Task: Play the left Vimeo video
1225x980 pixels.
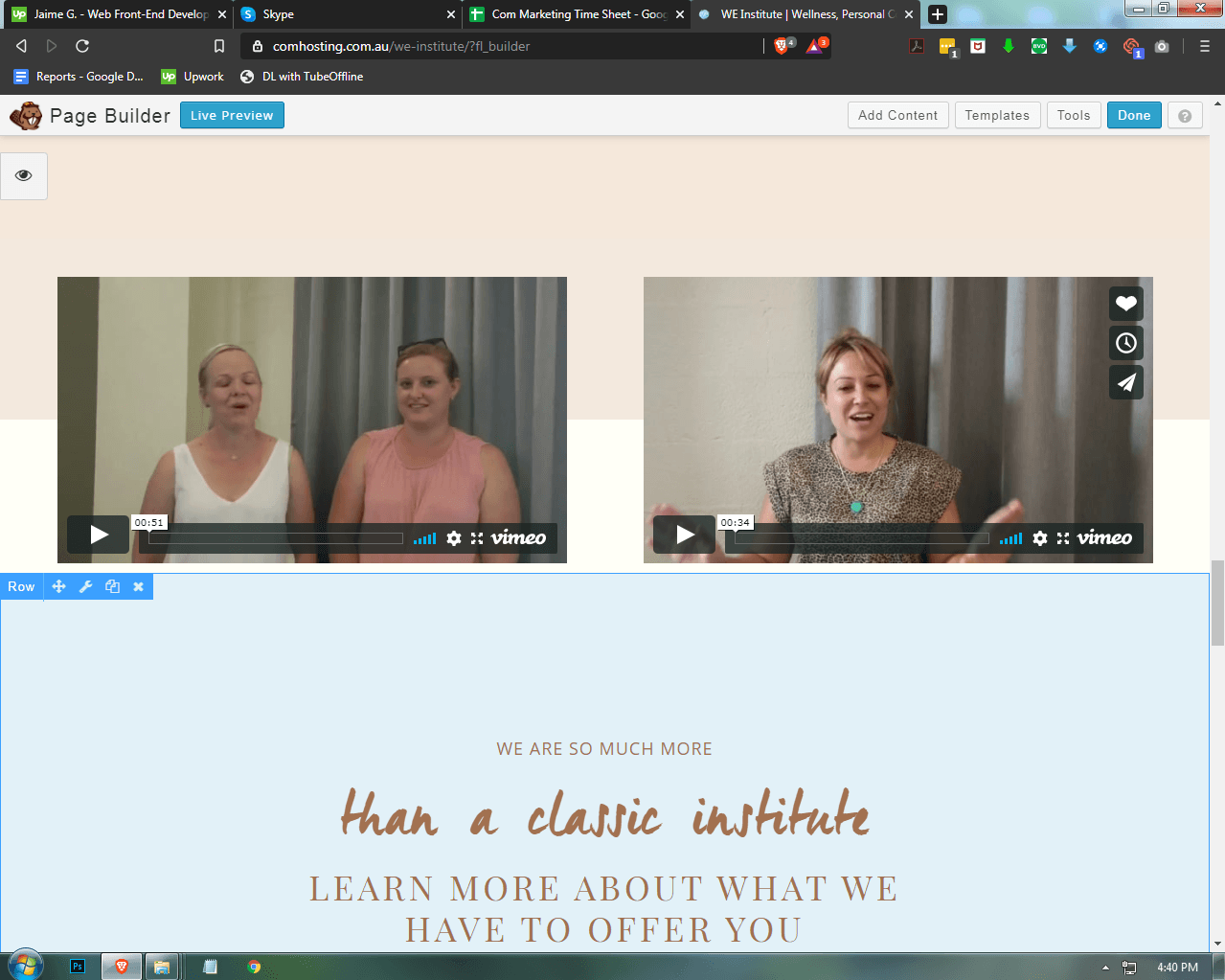Action: [99, 535]
